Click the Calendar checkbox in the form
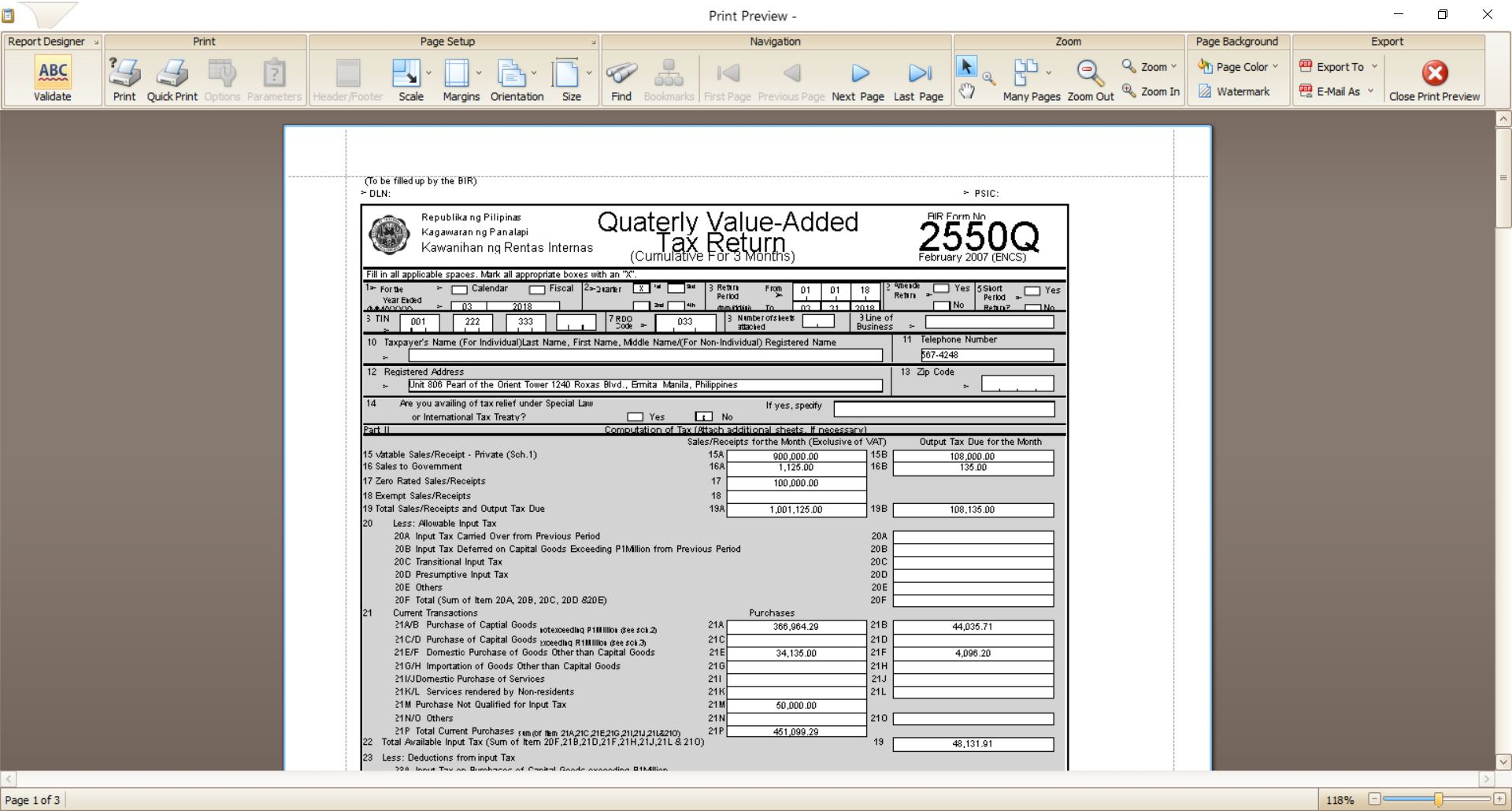The image size is (1512, 811). 459,290
